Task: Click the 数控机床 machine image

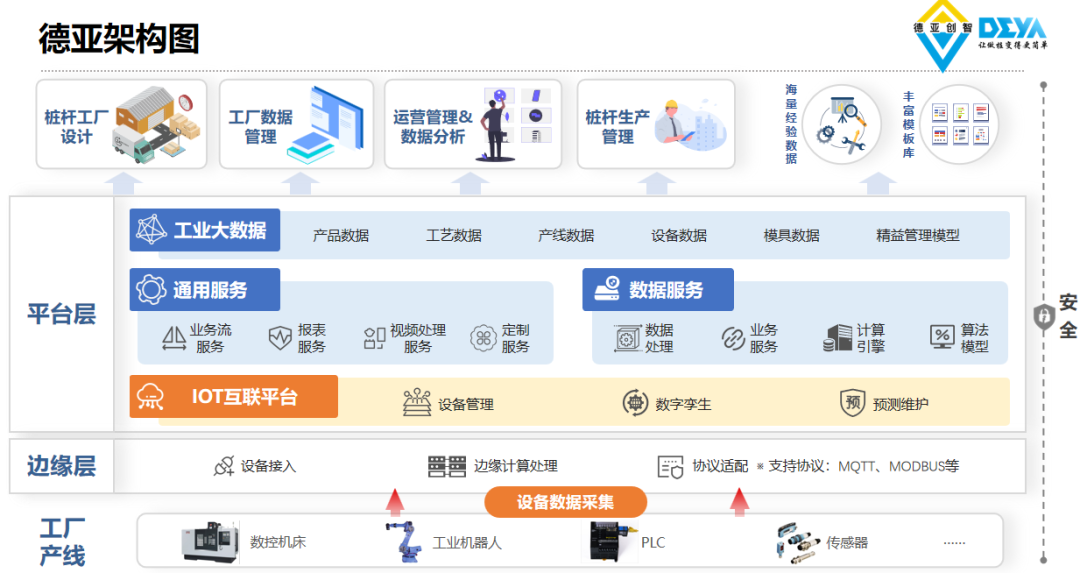Action: [210, 541]
